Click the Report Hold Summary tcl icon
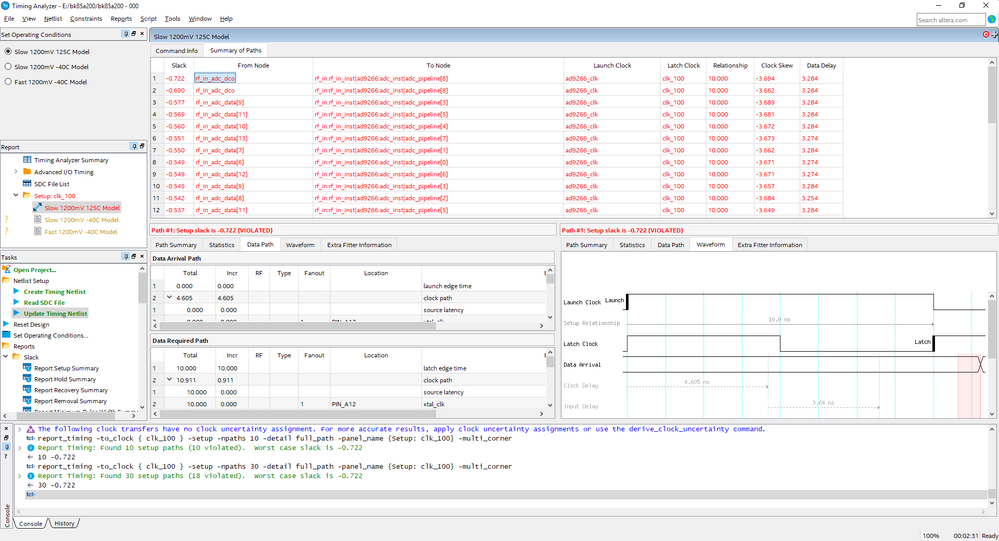The height and width of the screenshot is (541, 999). (27, 379)
